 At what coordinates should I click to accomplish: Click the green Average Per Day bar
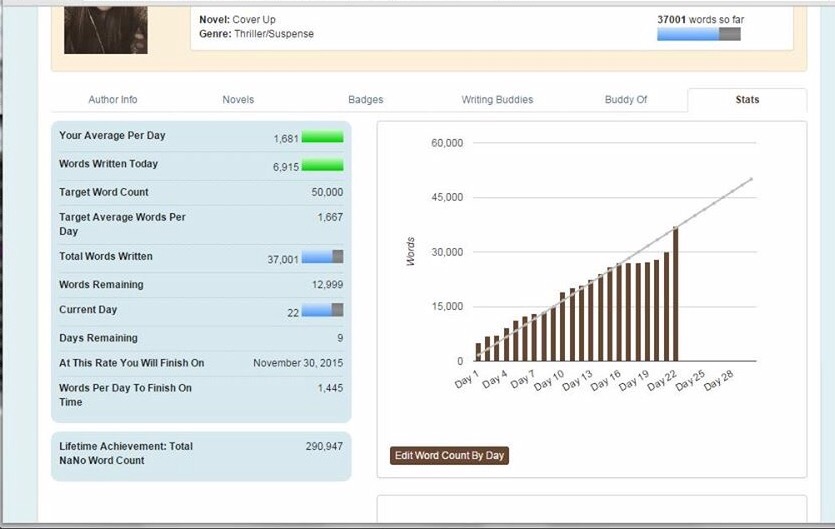[x=322, y=138]
